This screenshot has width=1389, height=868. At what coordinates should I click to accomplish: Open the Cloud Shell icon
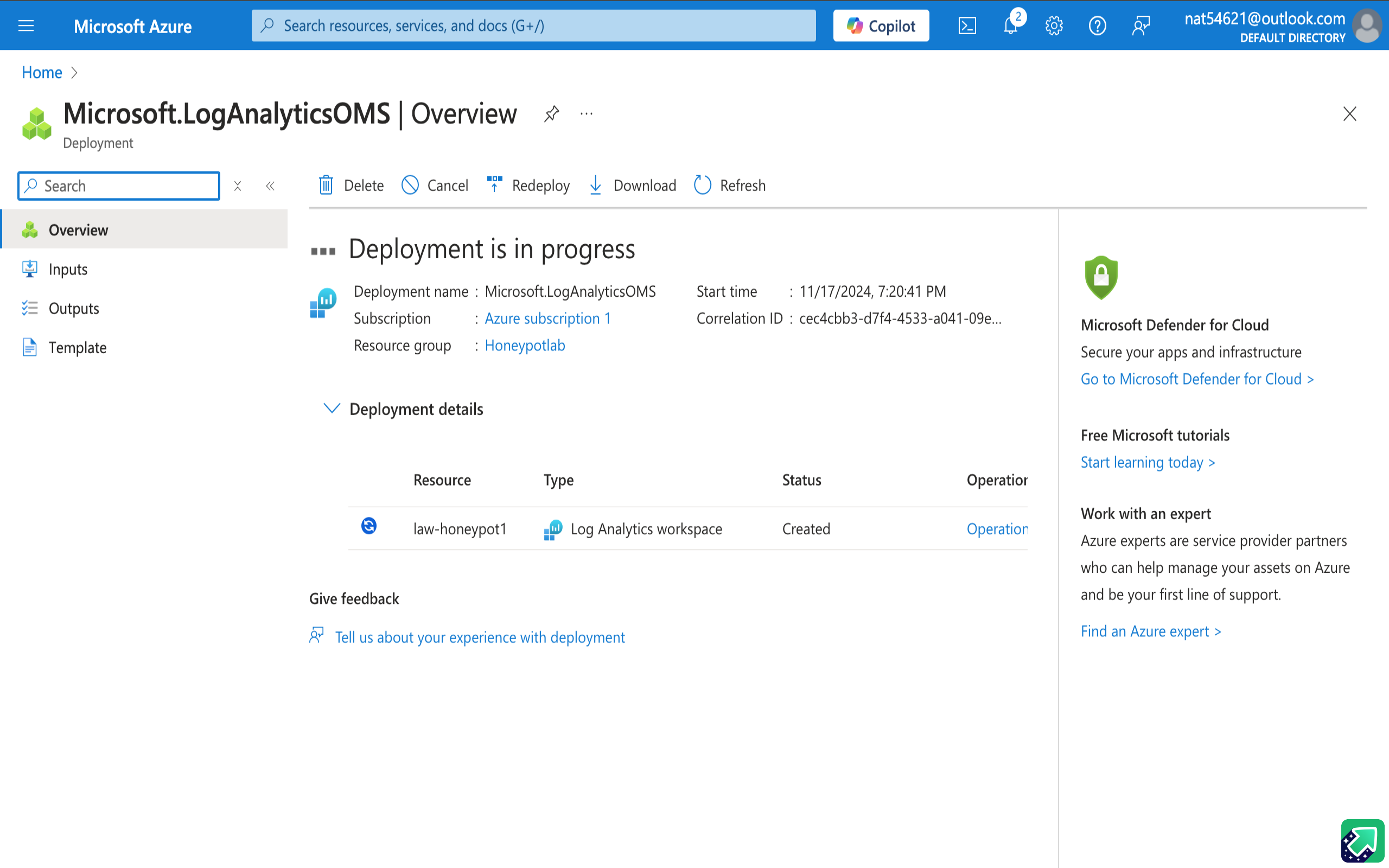(x=967, y=26)
